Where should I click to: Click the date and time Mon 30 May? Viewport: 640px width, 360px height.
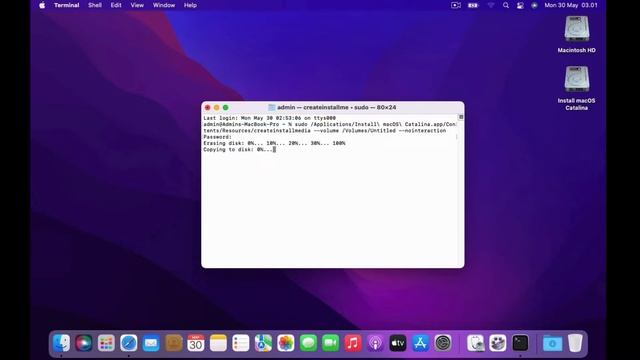(571, 5)
